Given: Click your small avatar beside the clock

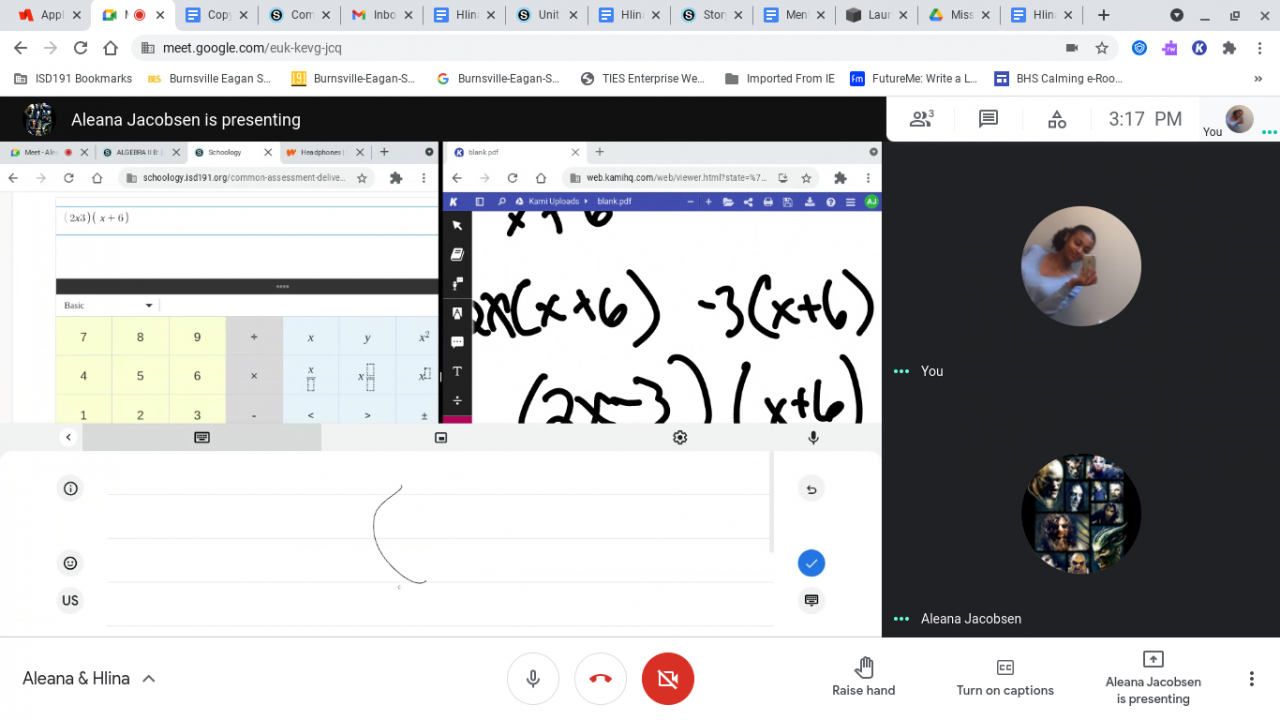Looking at the screenshot, I should (x=1239, y=119).
